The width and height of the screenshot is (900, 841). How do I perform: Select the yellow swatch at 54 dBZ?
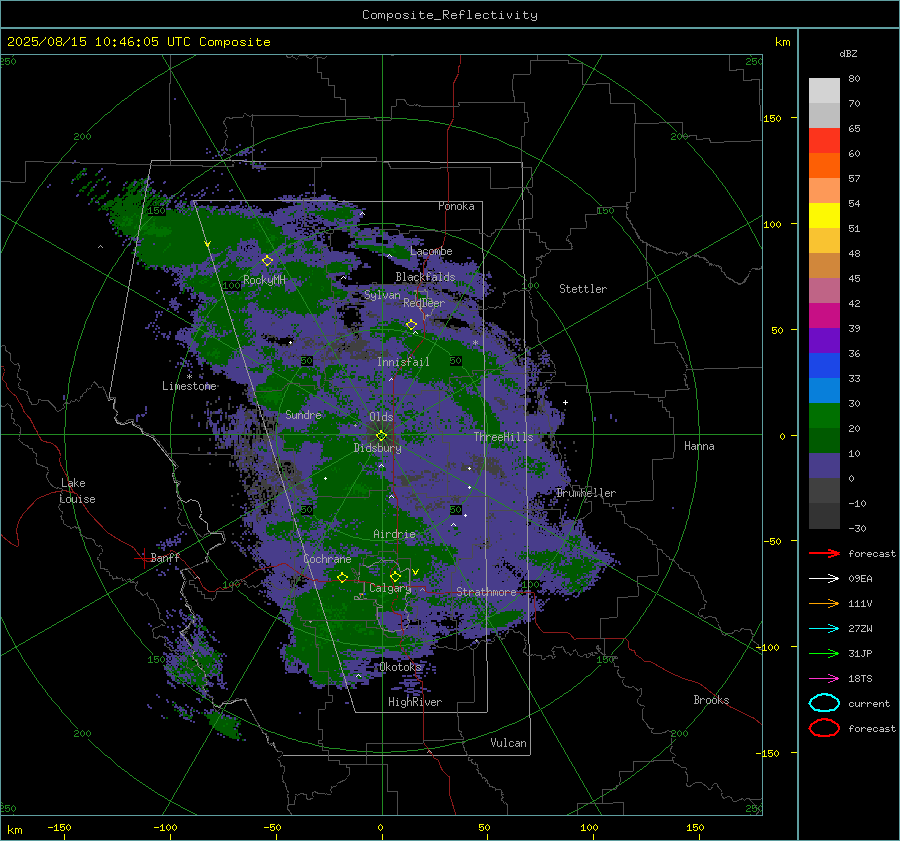click(824, 215)
